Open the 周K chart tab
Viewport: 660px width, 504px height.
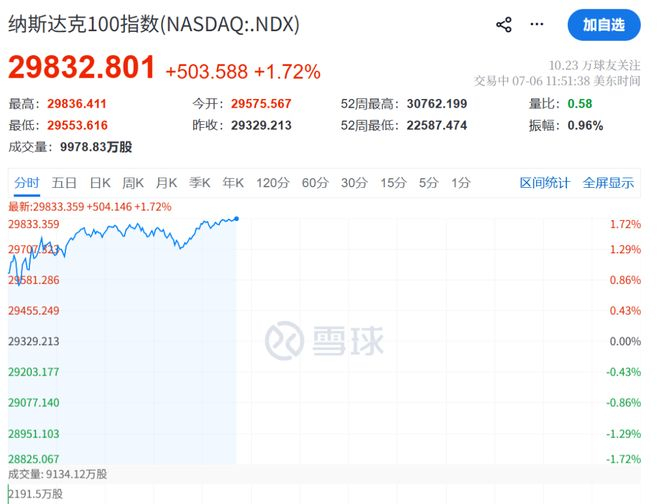[133, 183]
